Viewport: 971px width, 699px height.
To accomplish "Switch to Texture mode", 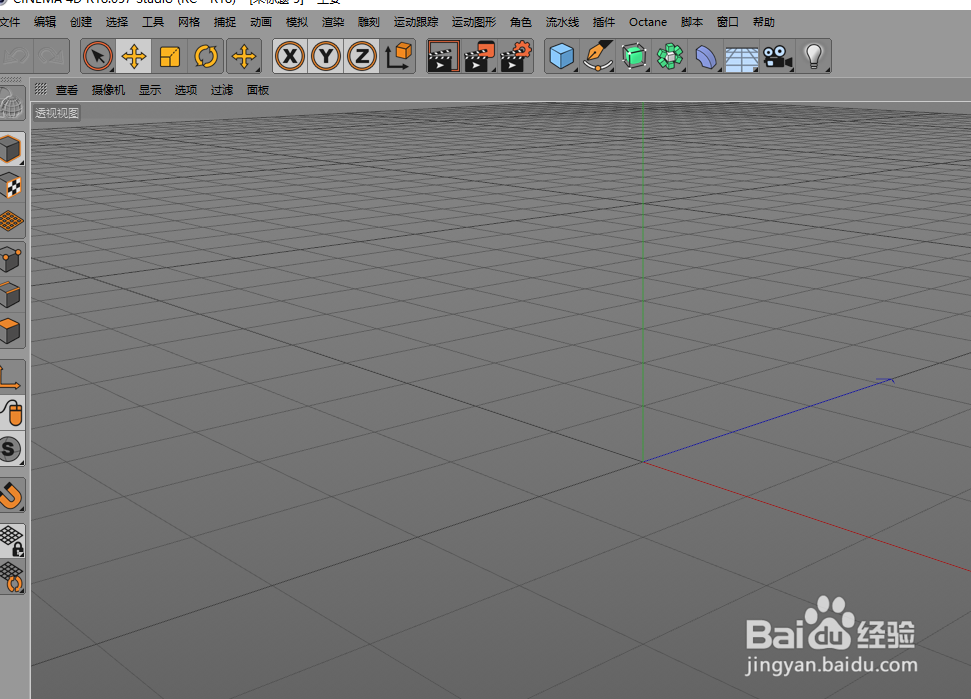I will click(12, 185).
